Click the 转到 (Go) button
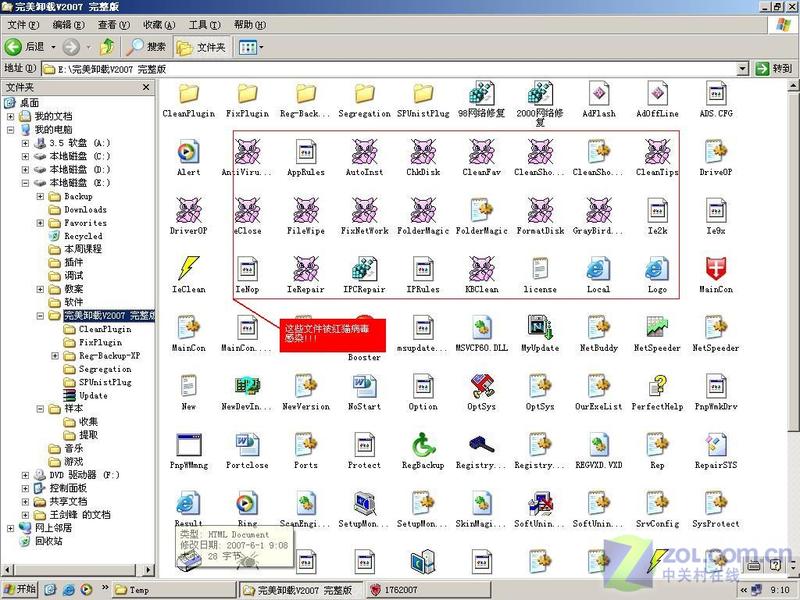Image resolution: width=800 pixels, height=600 pixels. point(774,68)
